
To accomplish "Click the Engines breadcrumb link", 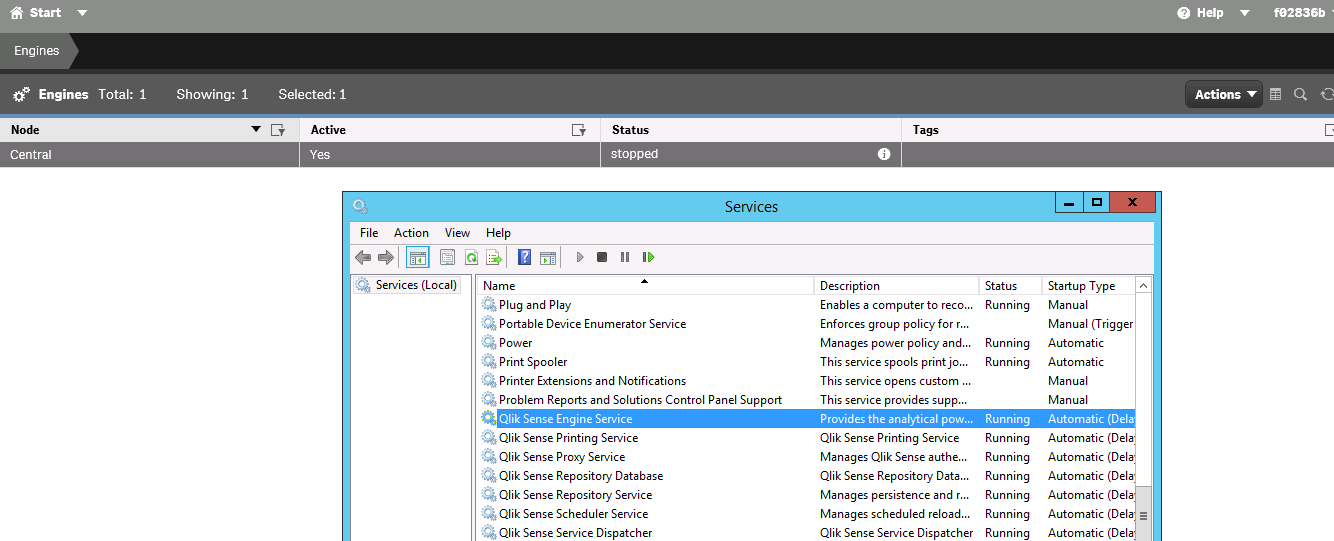I will point(37,50).
